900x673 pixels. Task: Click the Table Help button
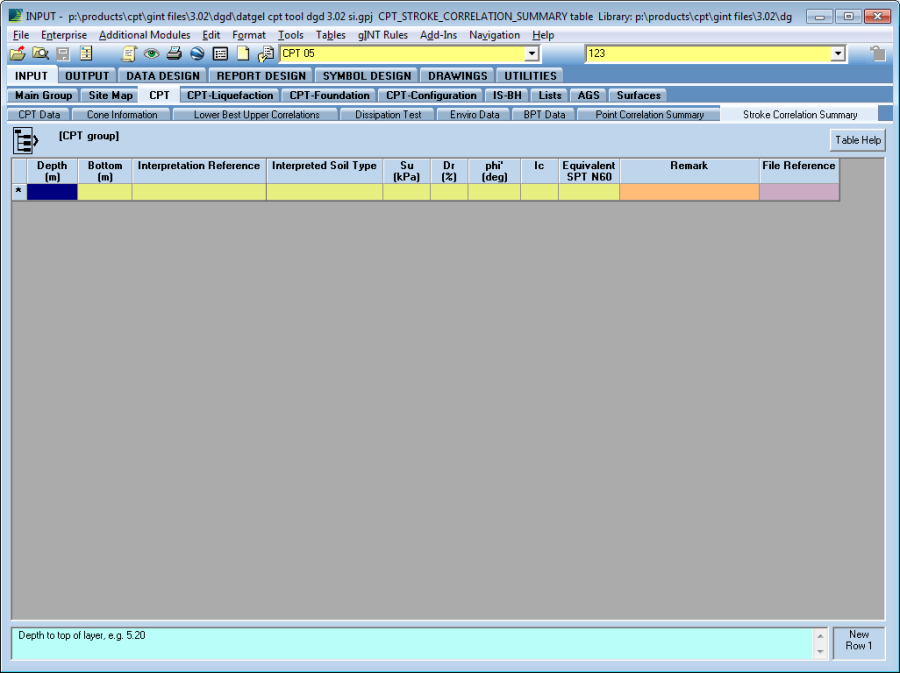[x=857, y=140]
